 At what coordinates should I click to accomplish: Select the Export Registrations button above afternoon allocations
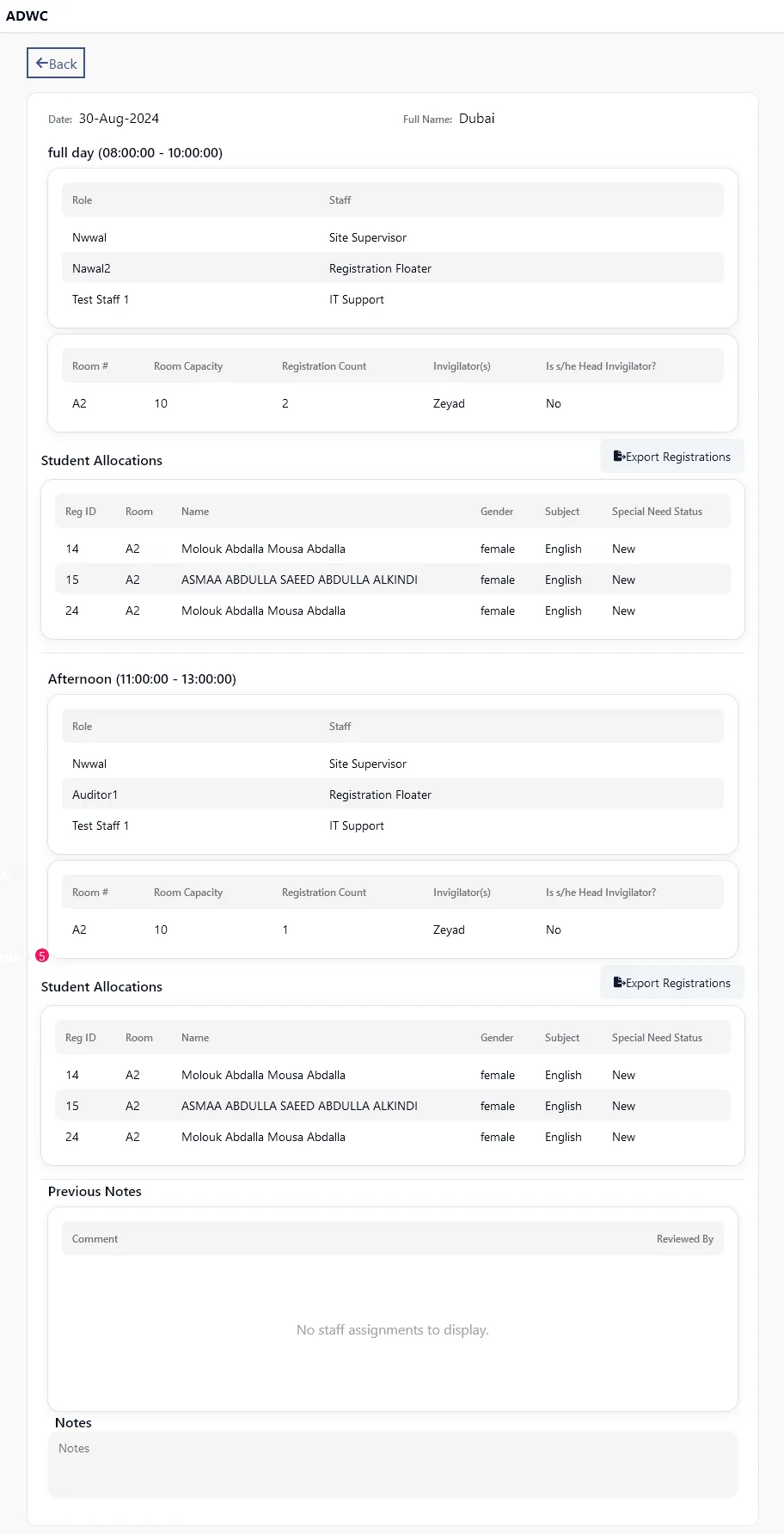[x=671, y=982]
